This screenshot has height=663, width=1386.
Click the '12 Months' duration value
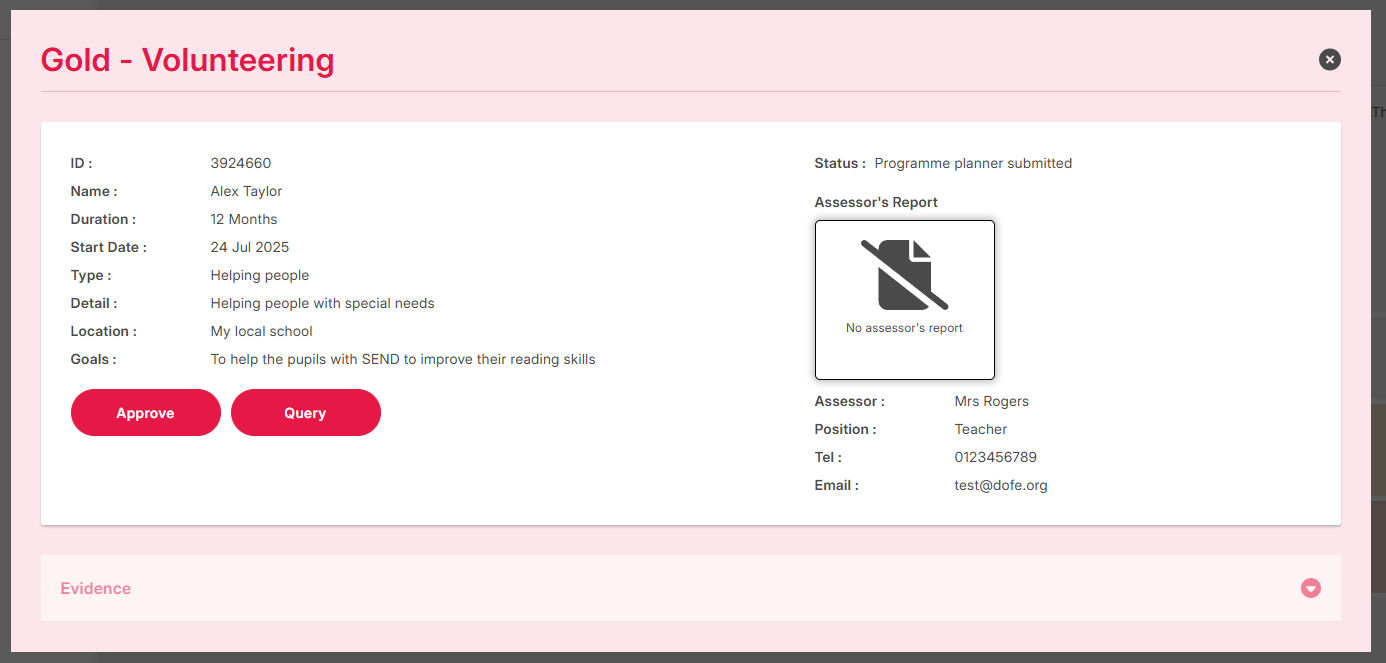[243, 219]
